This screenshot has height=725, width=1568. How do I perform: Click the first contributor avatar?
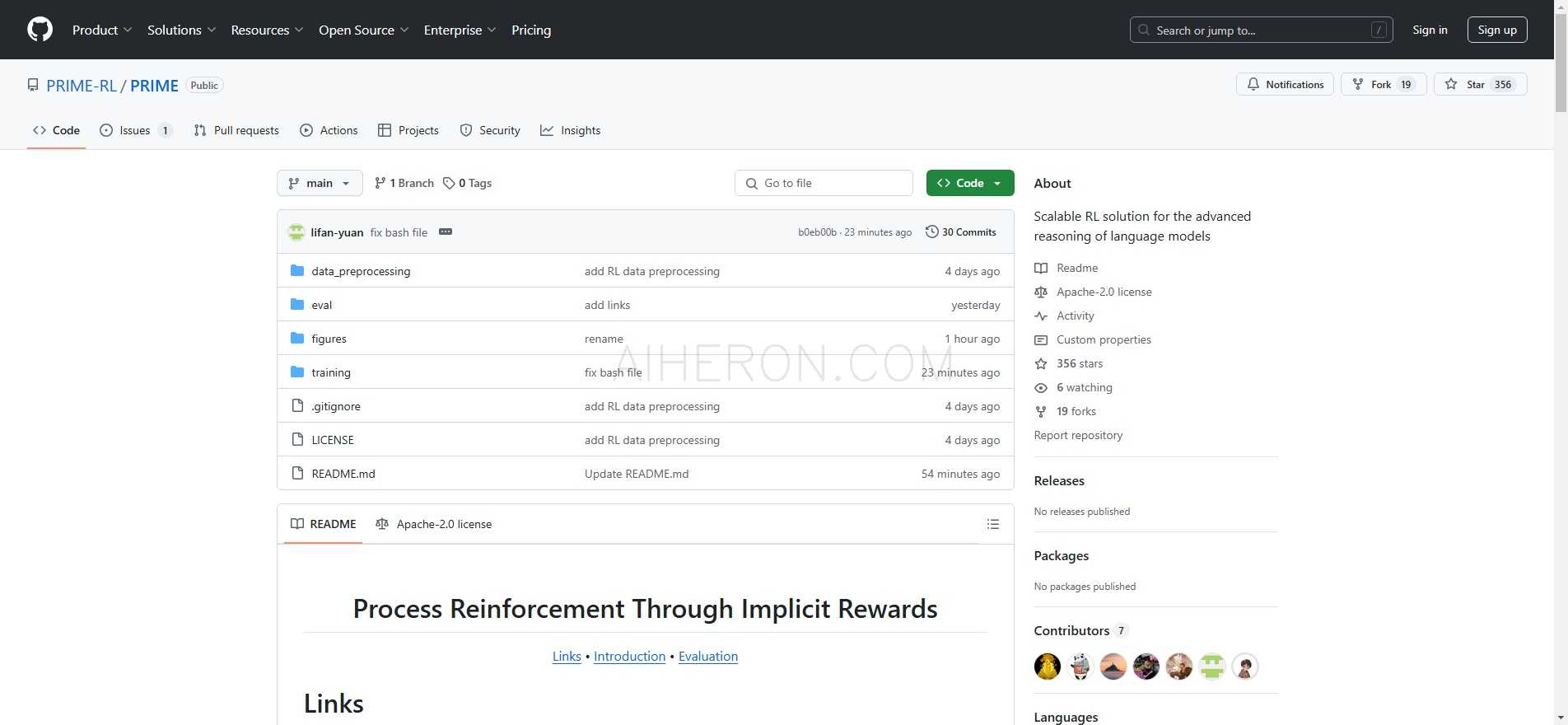click(1048, 666)
